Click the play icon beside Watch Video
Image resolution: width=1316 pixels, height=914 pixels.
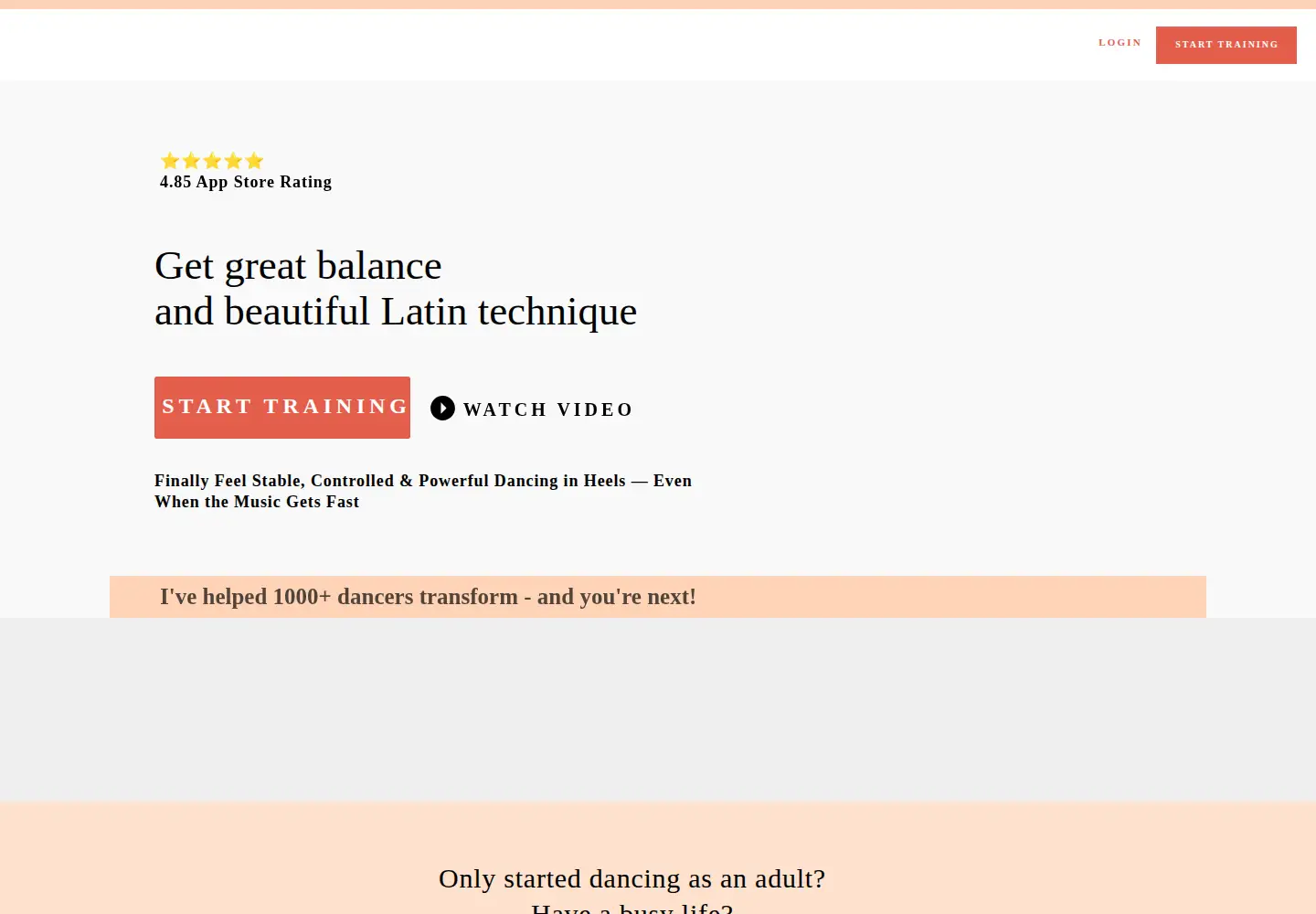point(442,408)
